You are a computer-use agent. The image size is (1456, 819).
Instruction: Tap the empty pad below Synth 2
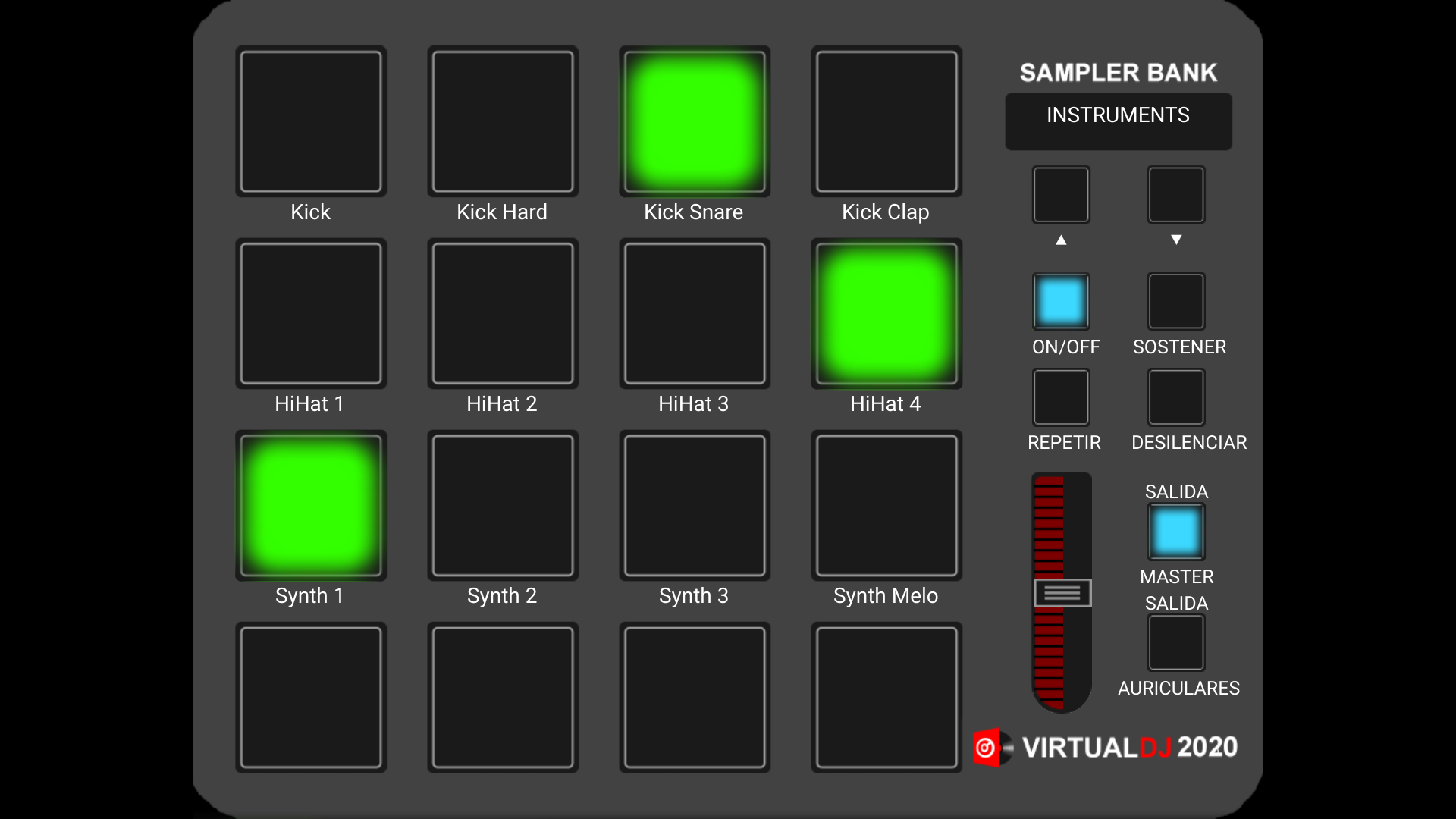click(x=503, y=697)
